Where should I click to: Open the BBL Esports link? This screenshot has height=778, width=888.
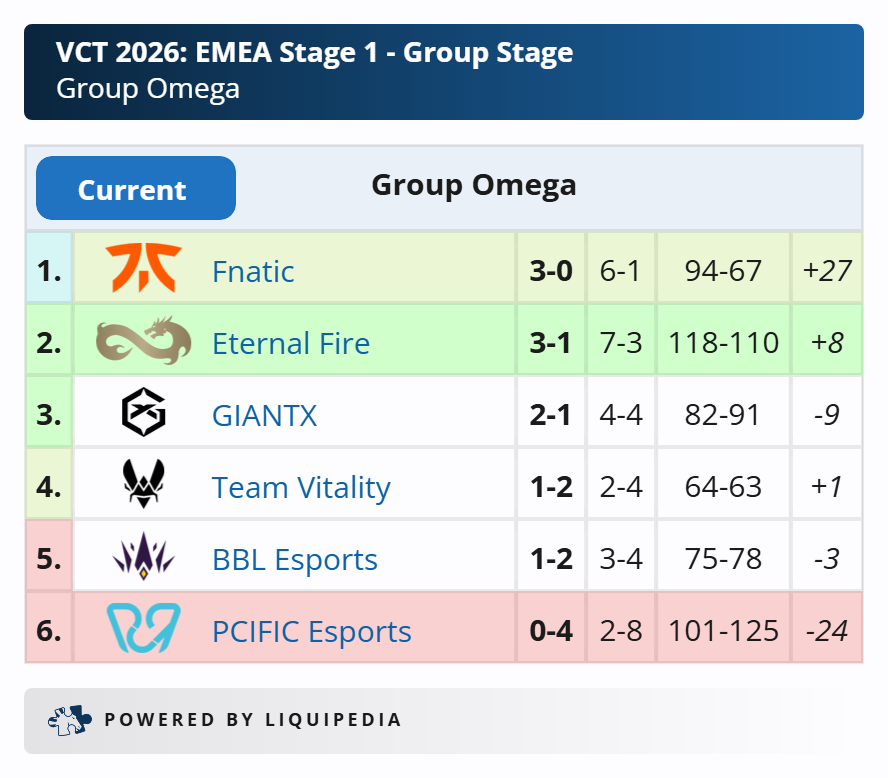coord(295,559)
